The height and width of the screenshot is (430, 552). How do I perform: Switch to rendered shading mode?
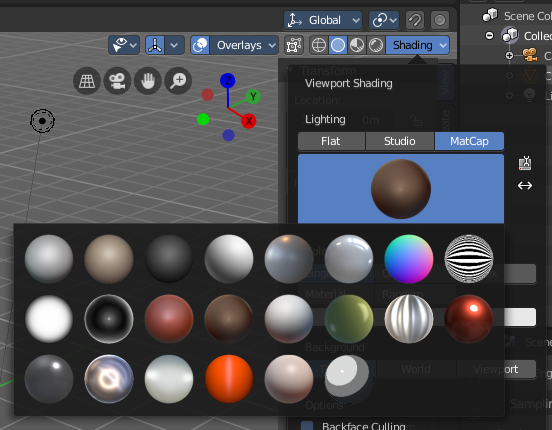point(376,45)
